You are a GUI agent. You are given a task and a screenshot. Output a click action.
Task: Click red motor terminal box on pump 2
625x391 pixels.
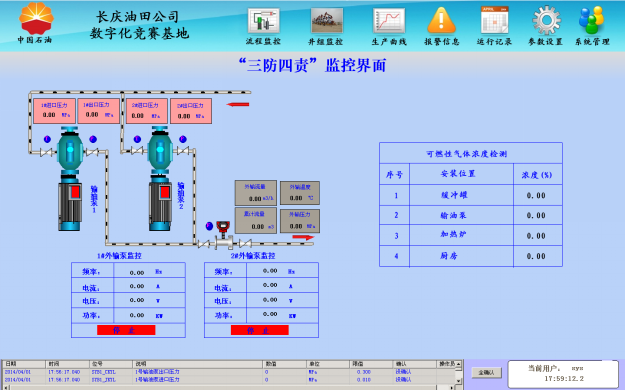pyautogui.click(x=165, y=193)
